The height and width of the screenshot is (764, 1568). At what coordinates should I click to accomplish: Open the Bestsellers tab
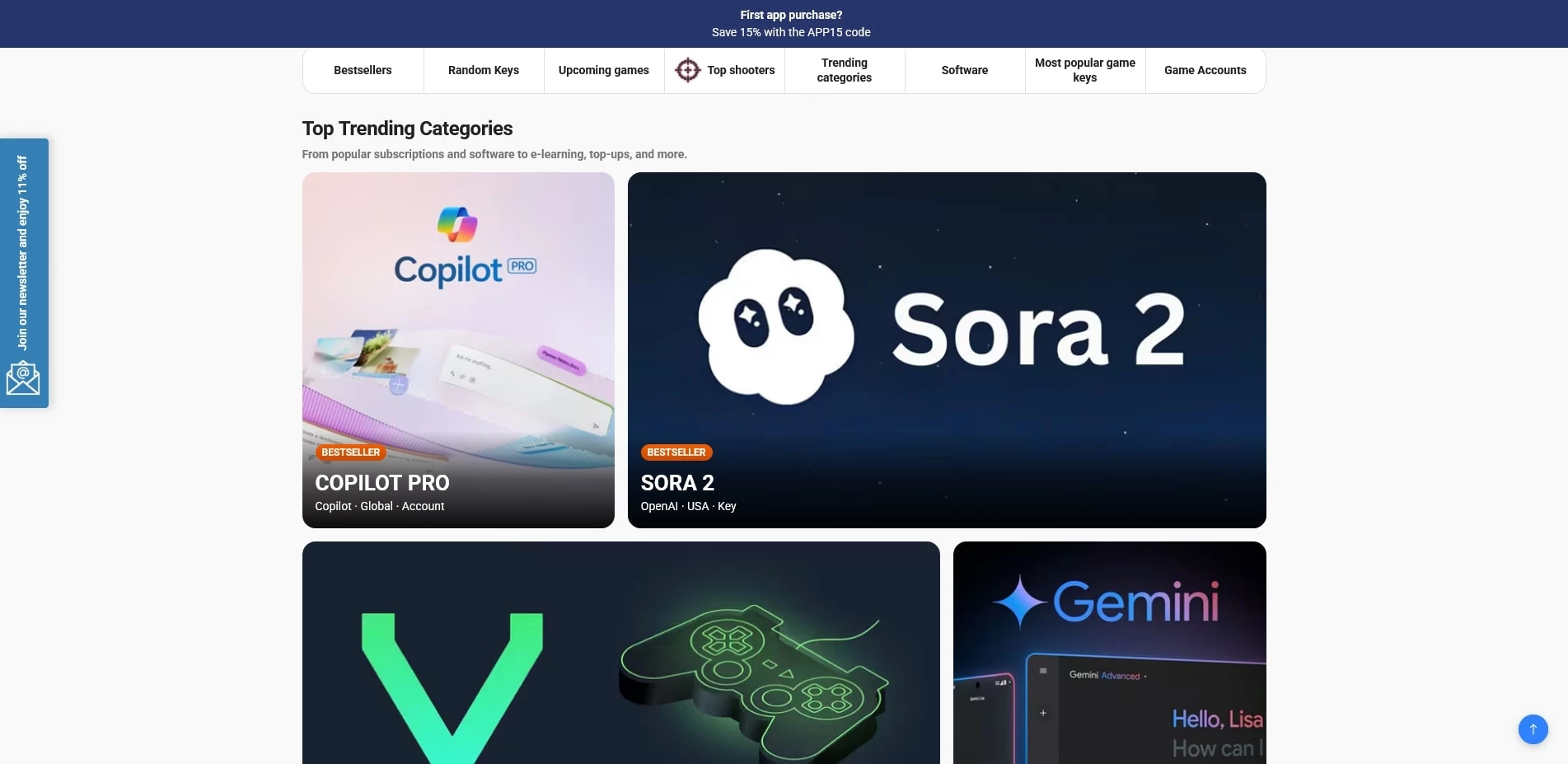pyautogui.click(x=362, y=70)
